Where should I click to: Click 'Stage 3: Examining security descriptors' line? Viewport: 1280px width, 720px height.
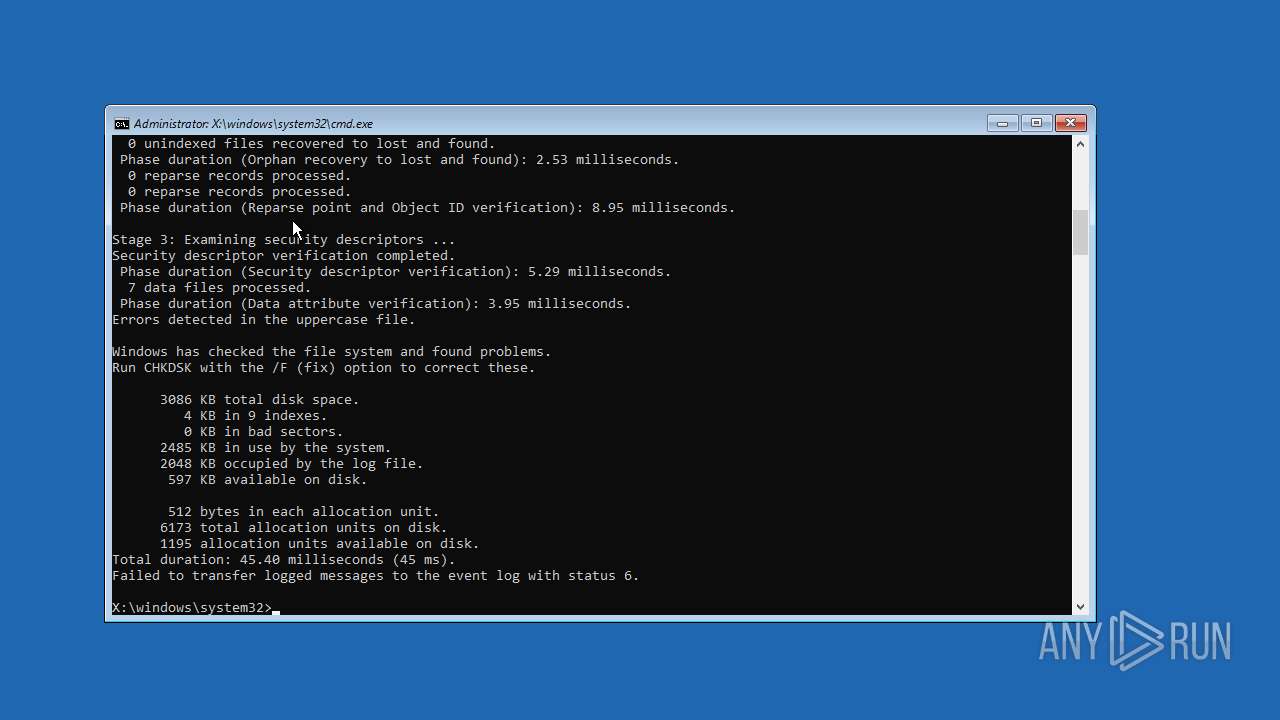pos(284,240)
